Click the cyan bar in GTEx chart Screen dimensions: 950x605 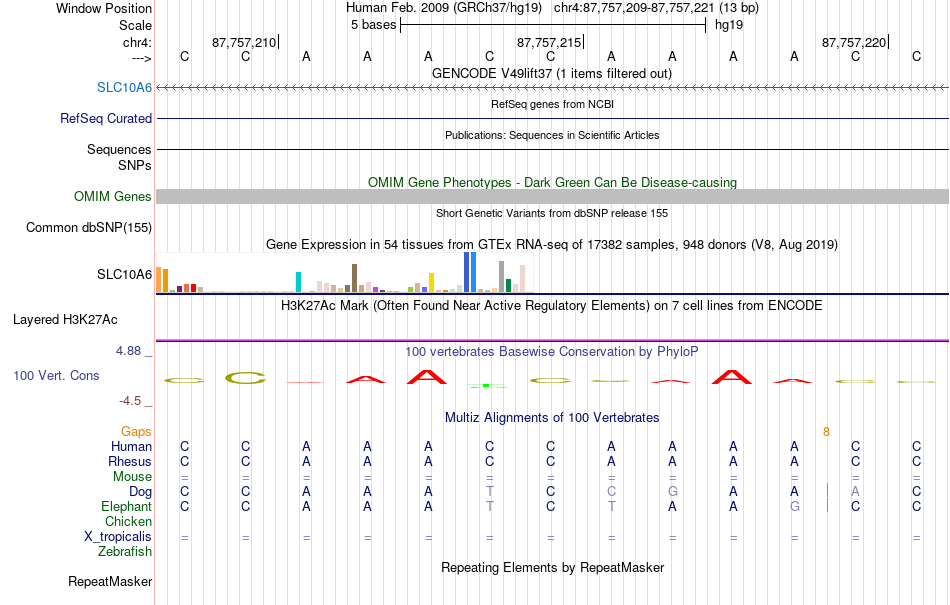(298, 282)
